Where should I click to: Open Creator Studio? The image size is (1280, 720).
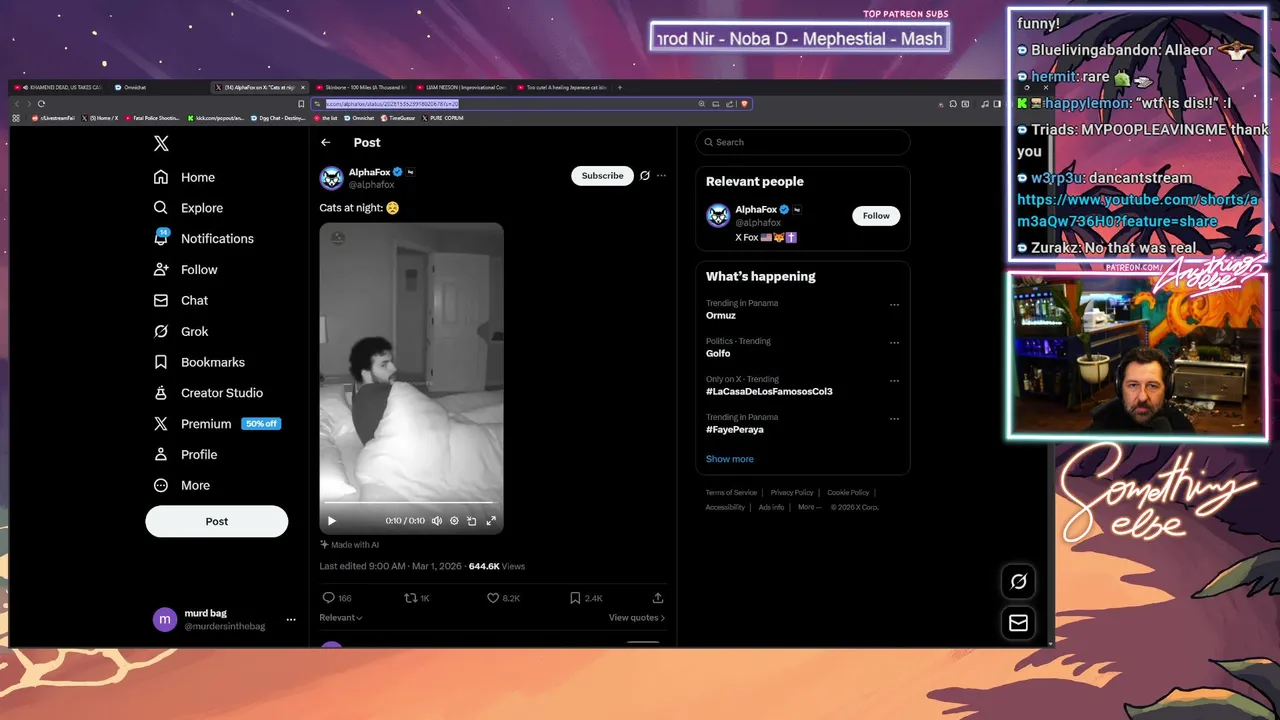click(208, 393)
